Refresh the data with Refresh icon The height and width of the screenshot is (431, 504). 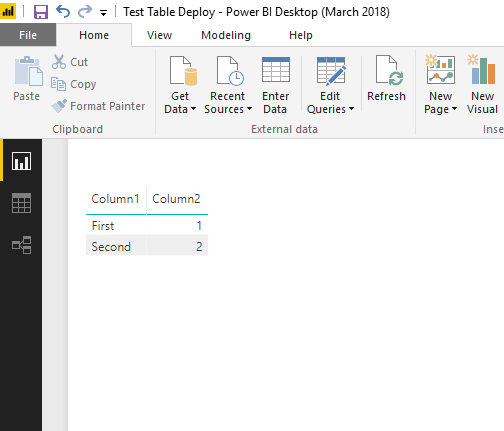coord(389,70)
